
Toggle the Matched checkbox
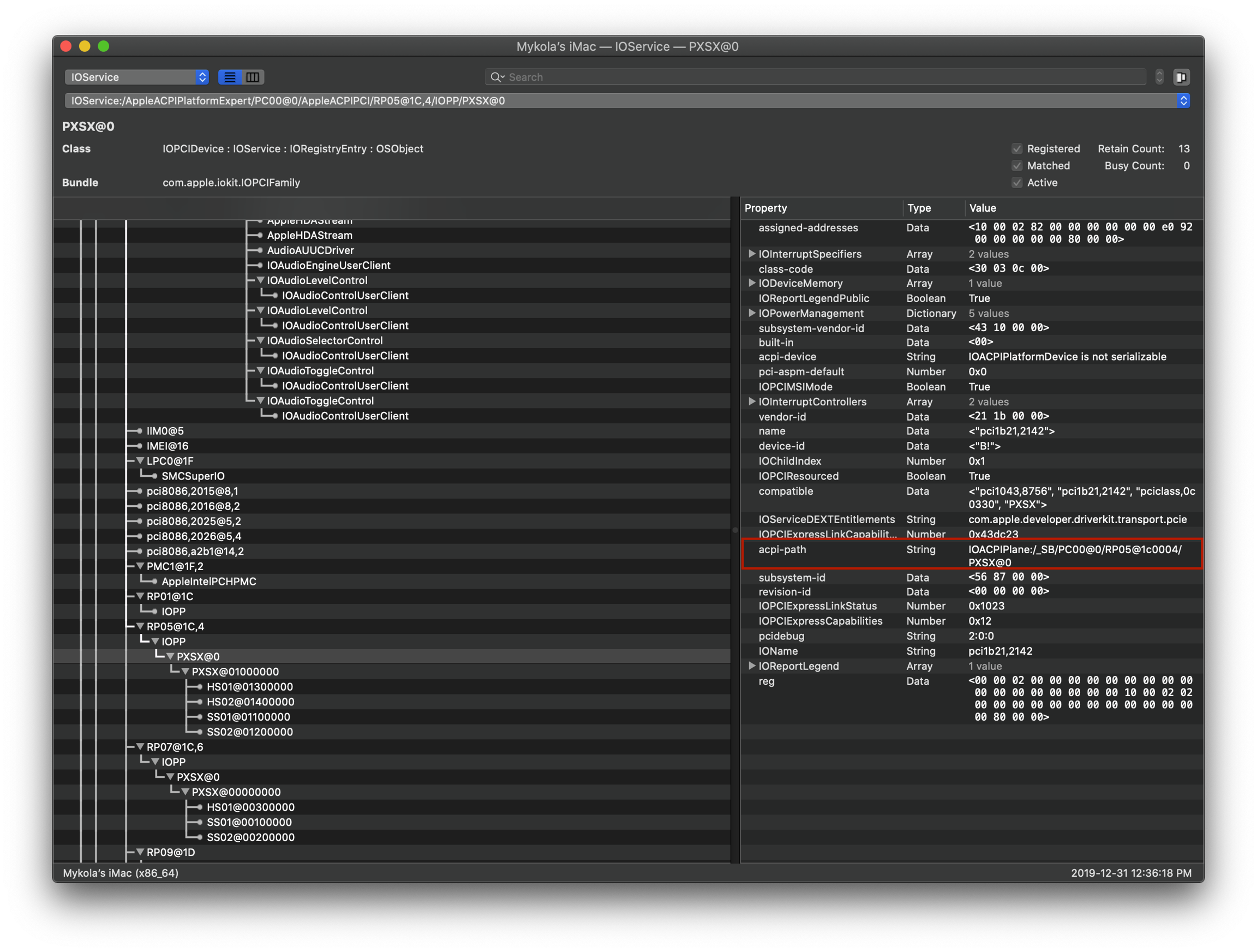pyautogui.click(x=1016, y=165)
